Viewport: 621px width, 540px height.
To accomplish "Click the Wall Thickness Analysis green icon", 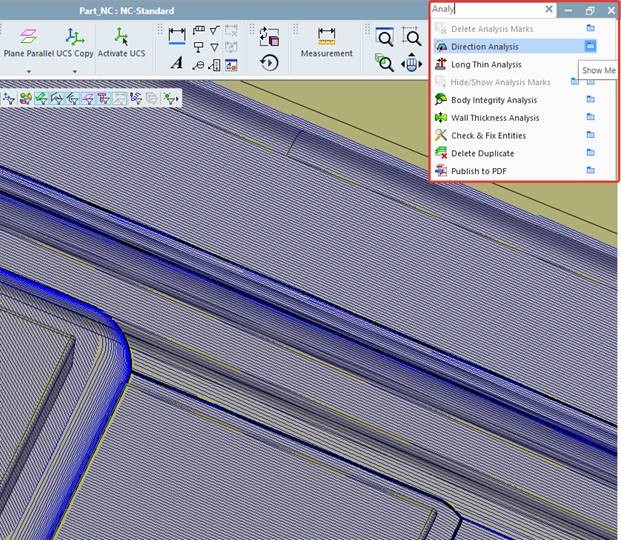I will pyautogui.click(x=441, y=117).
